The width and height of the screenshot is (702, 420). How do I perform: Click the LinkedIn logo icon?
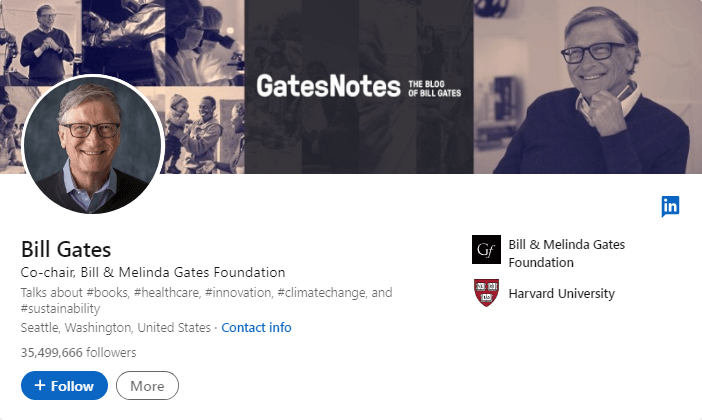click(x=670, y=206)
